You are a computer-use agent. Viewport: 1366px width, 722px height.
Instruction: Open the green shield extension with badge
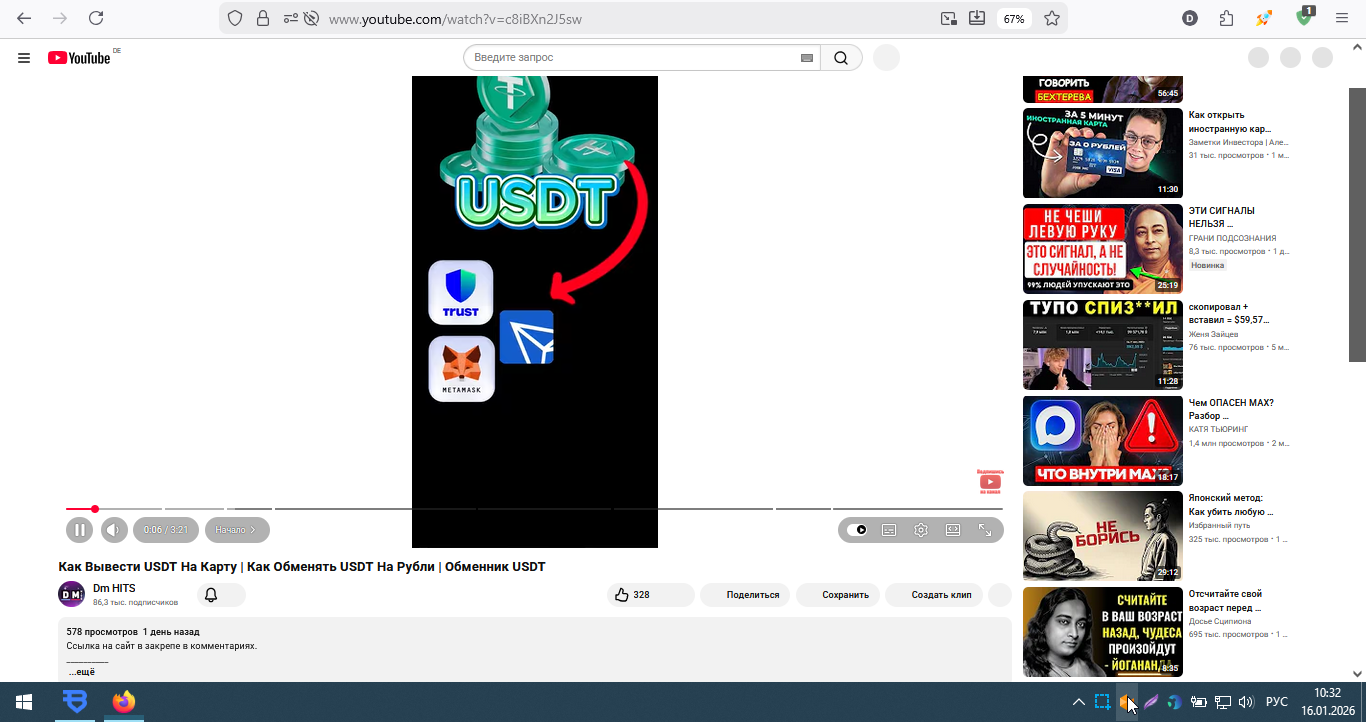(x=1305, y=16)
